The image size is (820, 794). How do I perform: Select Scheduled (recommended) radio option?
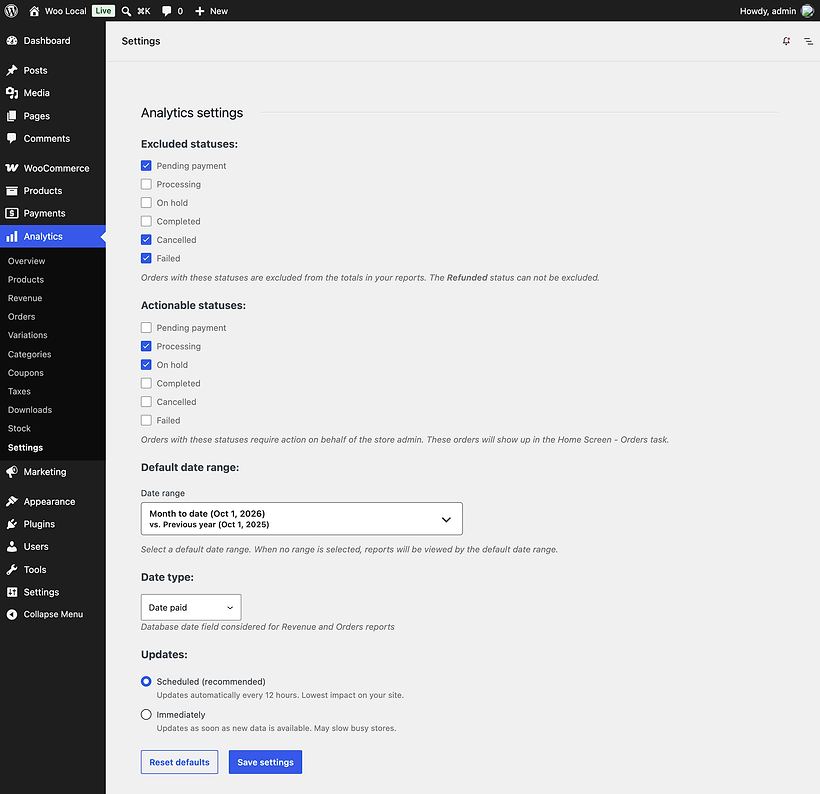pos(146,681)
